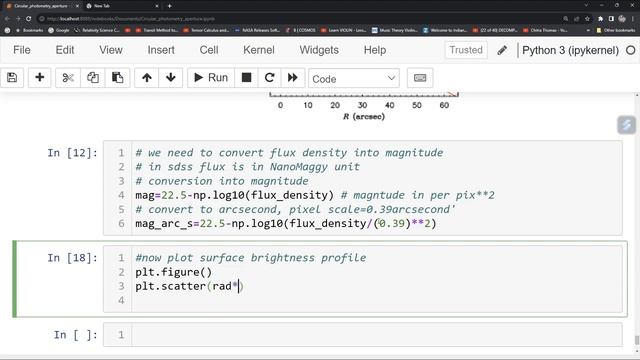Click the pencil edit mode indicator
The height and width of the screenshot is (360, 640).
point(502,50)
